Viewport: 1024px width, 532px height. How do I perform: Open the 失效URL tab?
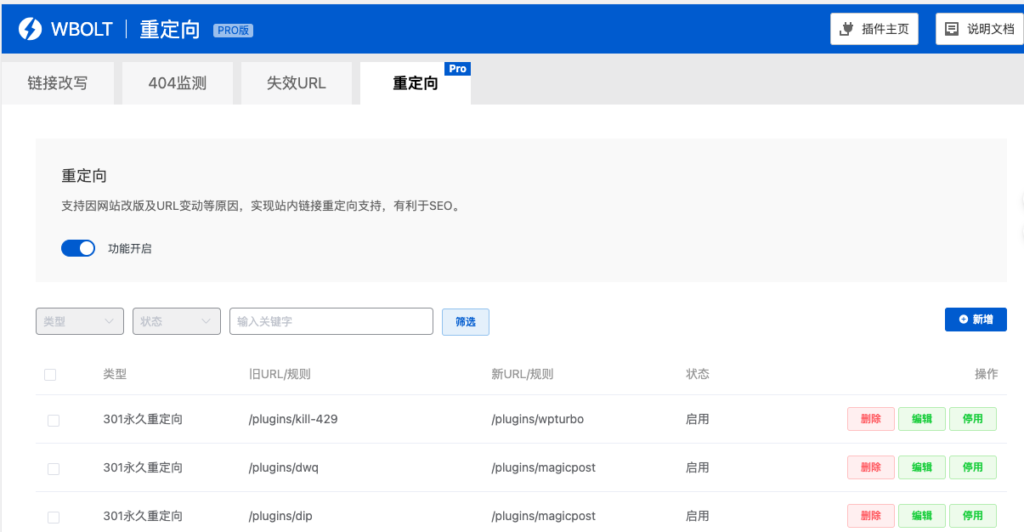[x=296, y=83]
